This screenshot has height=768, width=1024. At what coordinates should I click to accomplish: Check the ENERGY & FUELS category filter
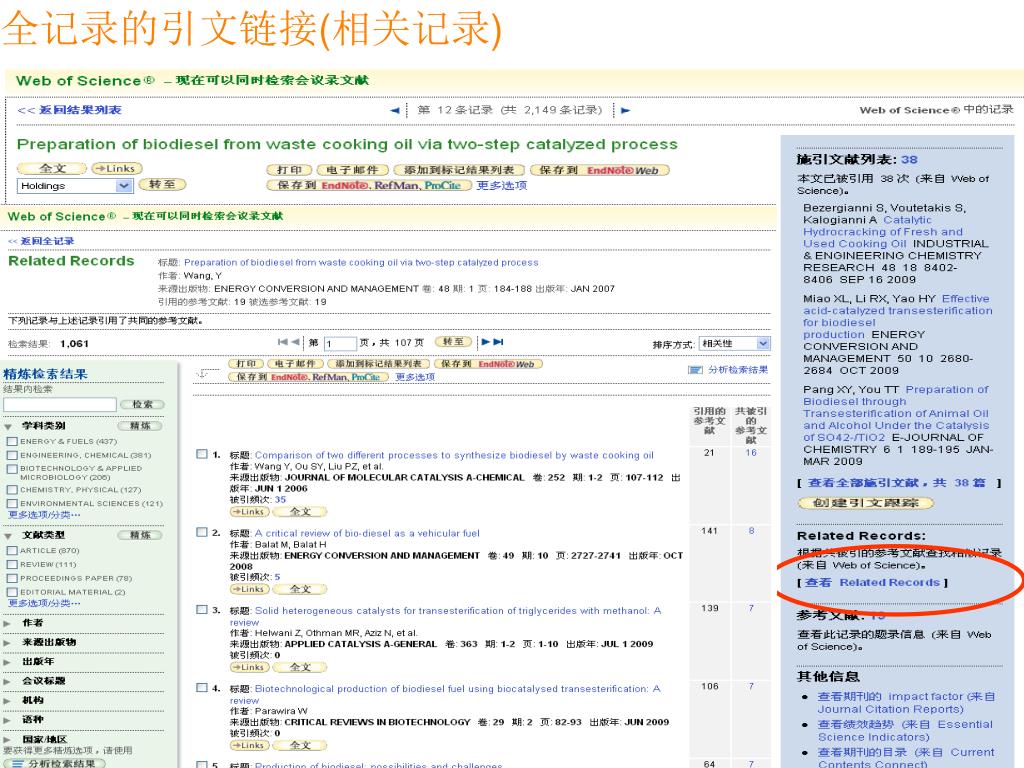12,441
